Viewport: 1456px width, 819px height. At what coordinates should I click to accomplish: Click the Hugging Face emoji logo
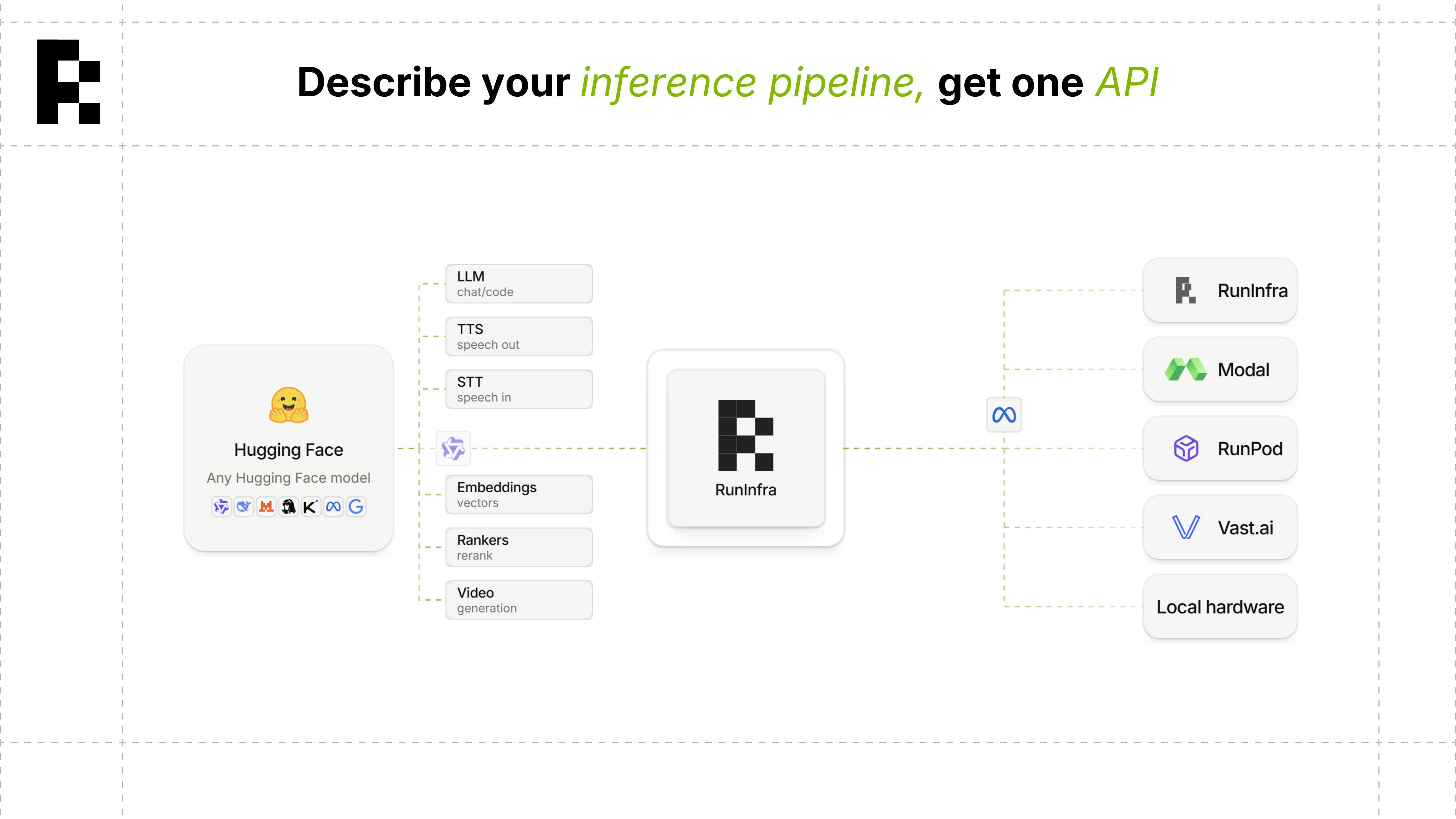(x=289, y=405)
